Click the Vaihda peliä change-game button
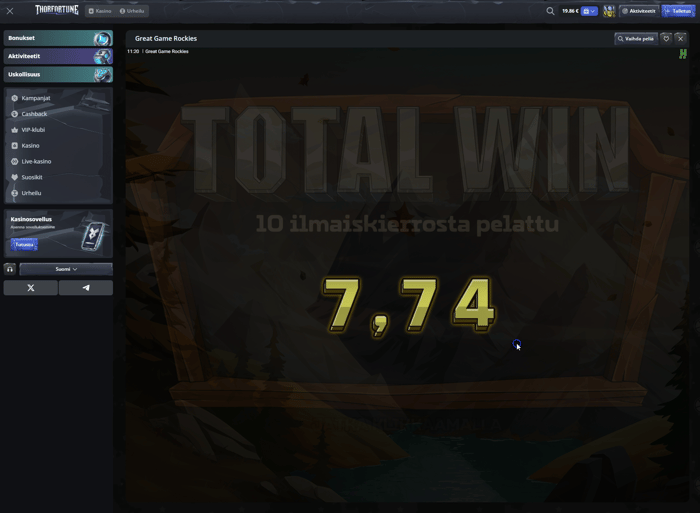Viewport: 700px width, 513px height. pos(636,39)
